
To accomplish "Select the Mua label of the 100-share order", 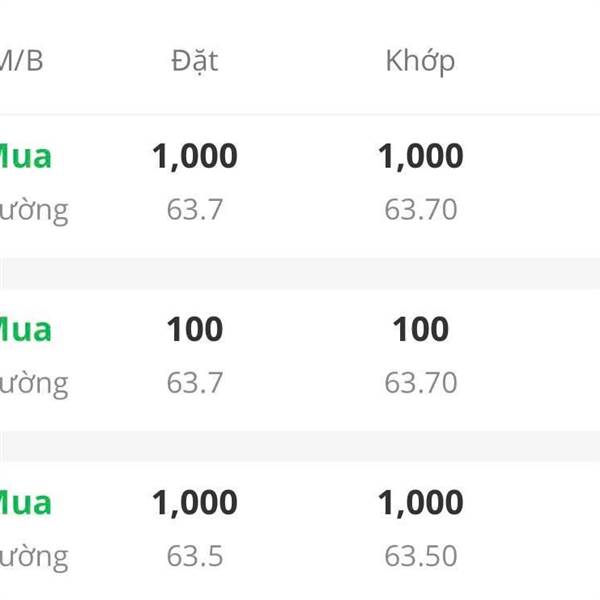I will pyautogui.click(x=25, y=330).
